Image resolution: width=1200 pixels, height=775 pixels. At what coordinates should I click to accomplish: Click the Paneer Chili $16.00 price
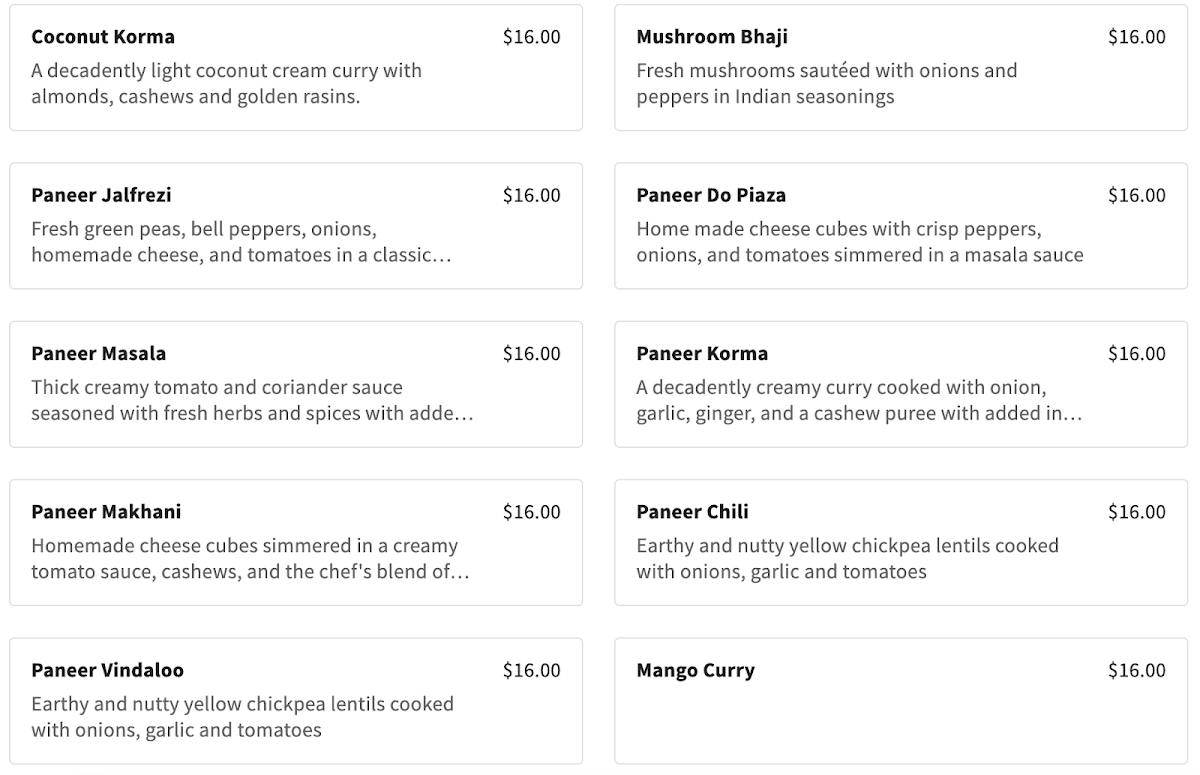click(x=1136, y=512)
